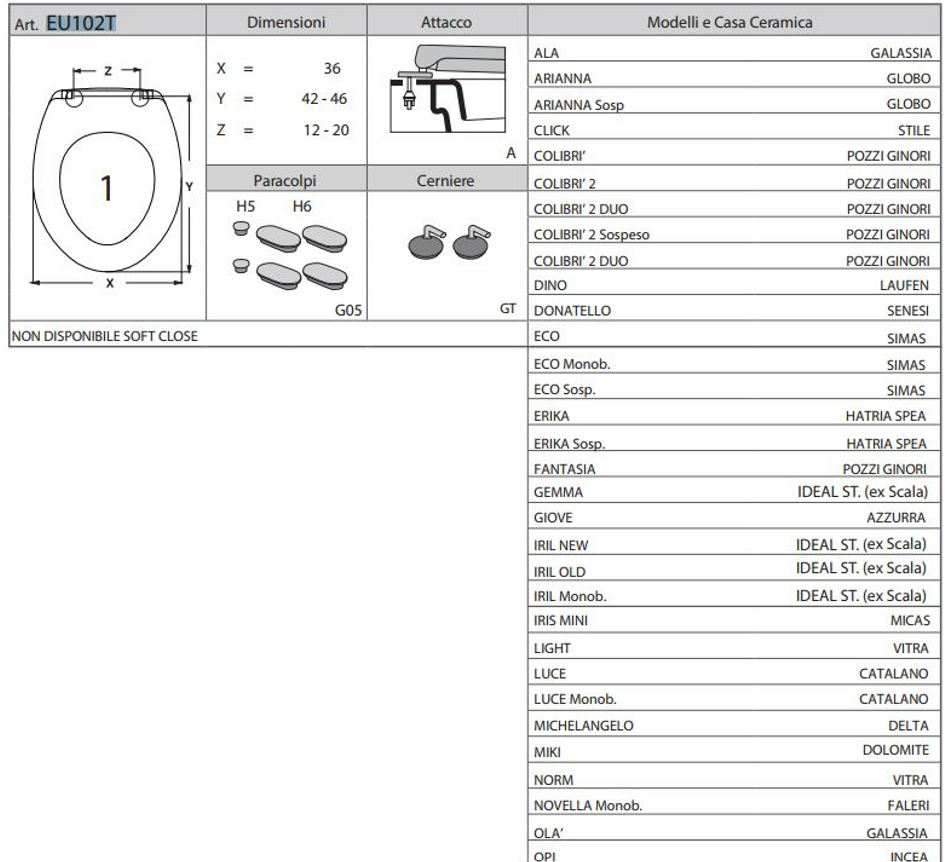The image size is (950, 862).
Task: Click the model name "DINO"
Action: [x=550, y=285]
